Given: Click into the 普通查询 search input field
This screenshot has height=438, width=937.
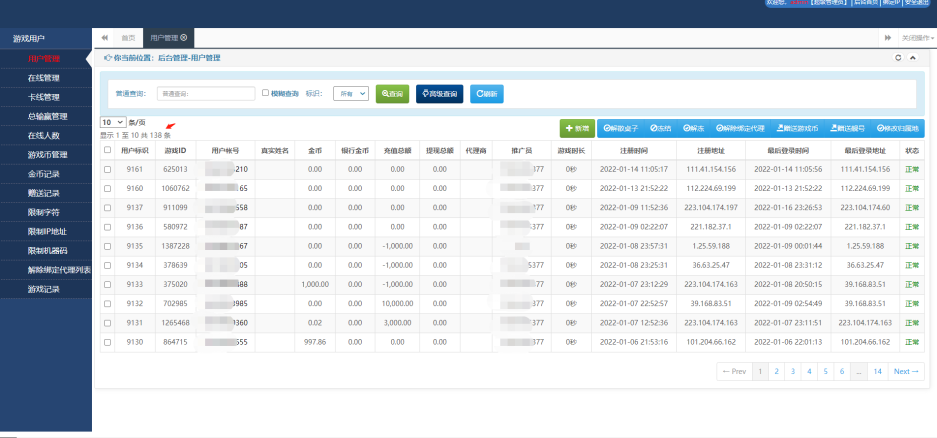Looking at the screenshot, I should [205, 93].
